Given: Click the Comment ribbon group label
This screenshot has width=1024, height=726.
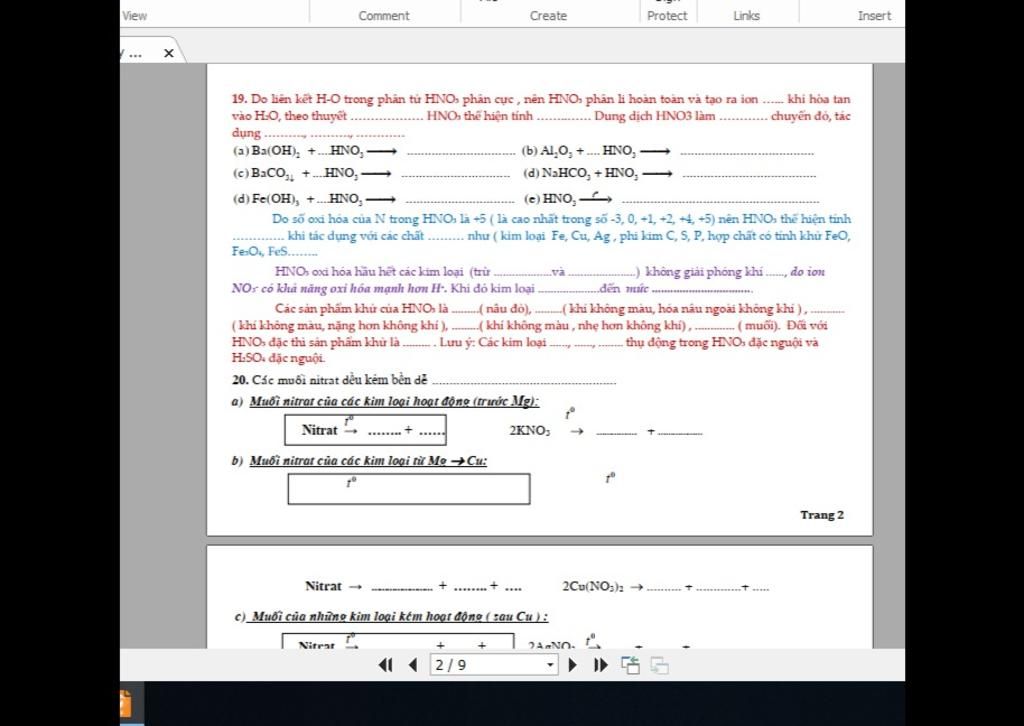Looking at the screenshot, I should click(x=383, y=16).
